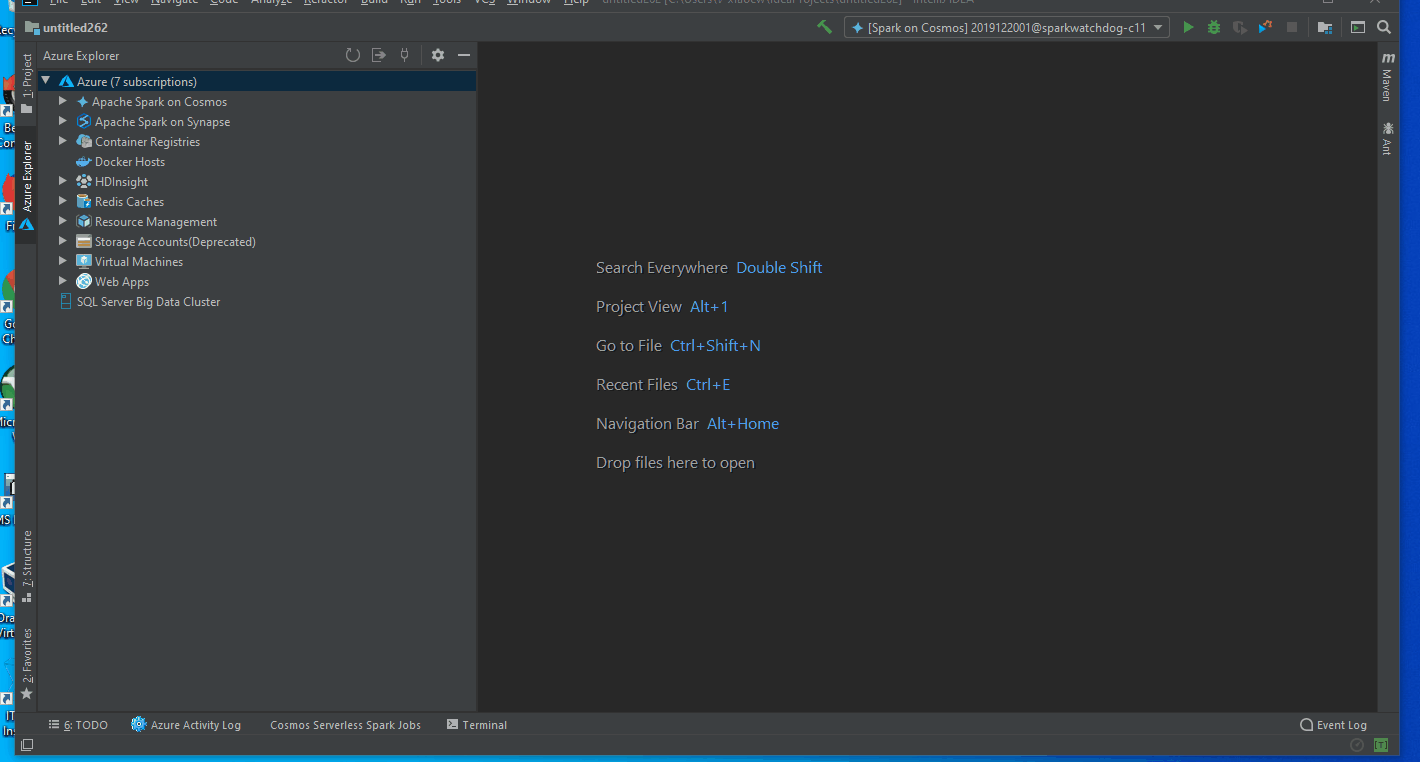Refresh the Azure Explorer tree
The image size is (1420, 762).
(x=352, y=55)
